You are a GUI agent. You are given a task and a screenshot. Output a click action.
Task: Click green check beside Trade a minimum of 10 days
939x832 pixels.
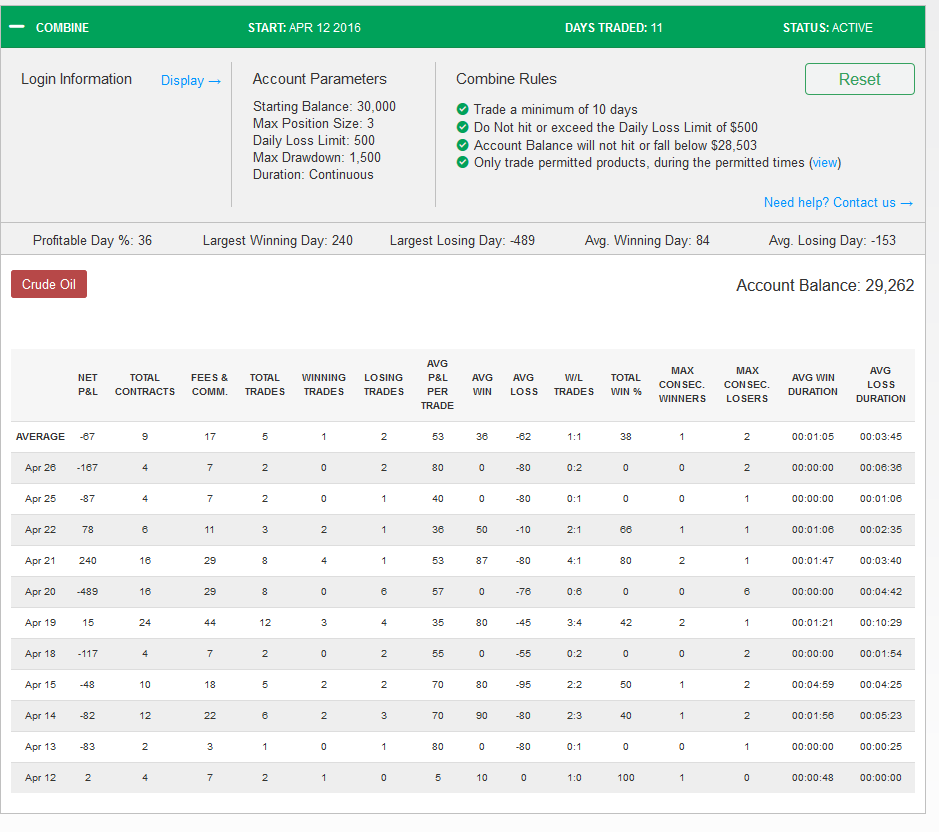tap(462, 109)
